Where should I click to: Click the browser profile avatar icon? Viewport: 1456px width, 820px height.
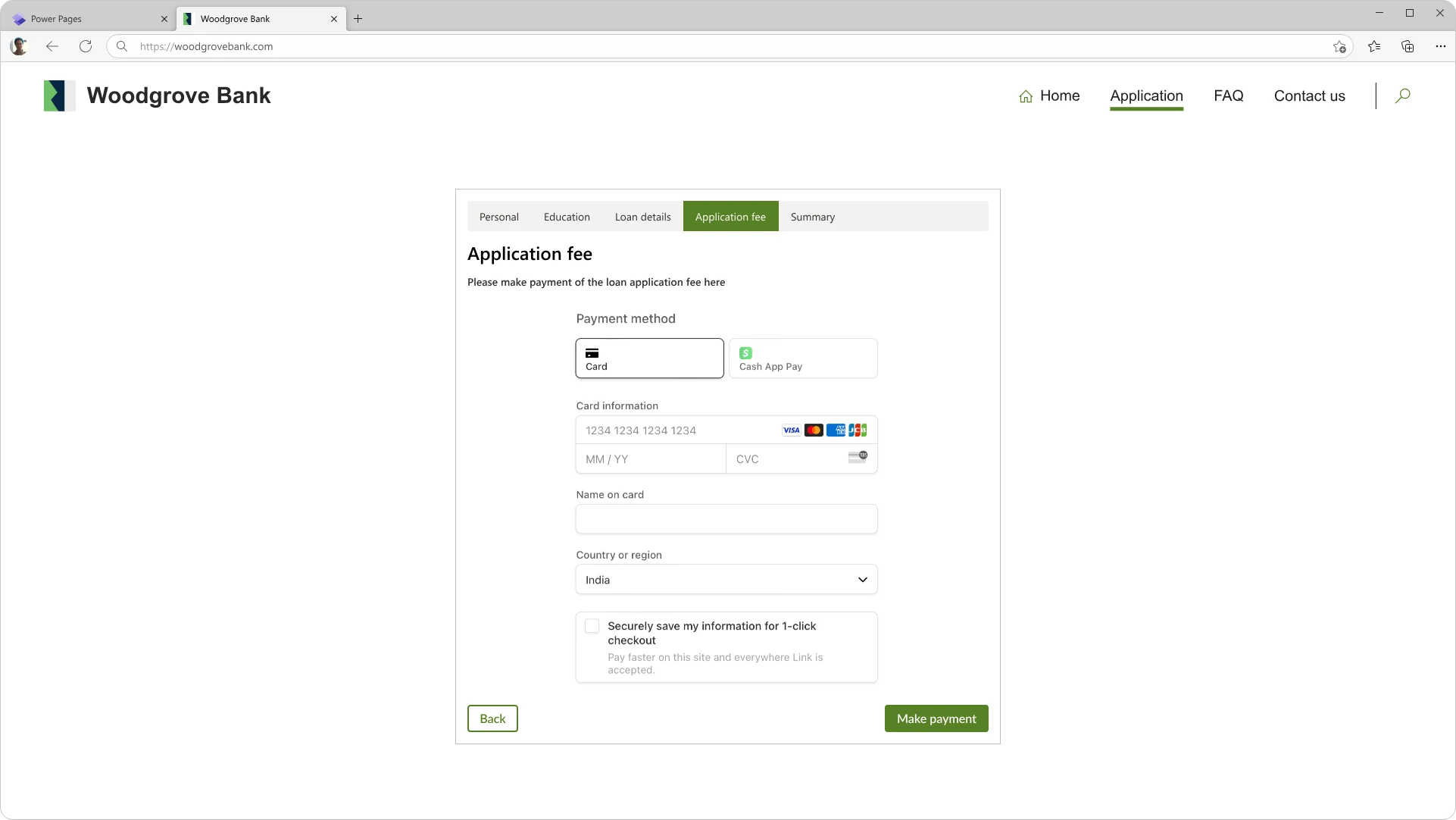18,46
